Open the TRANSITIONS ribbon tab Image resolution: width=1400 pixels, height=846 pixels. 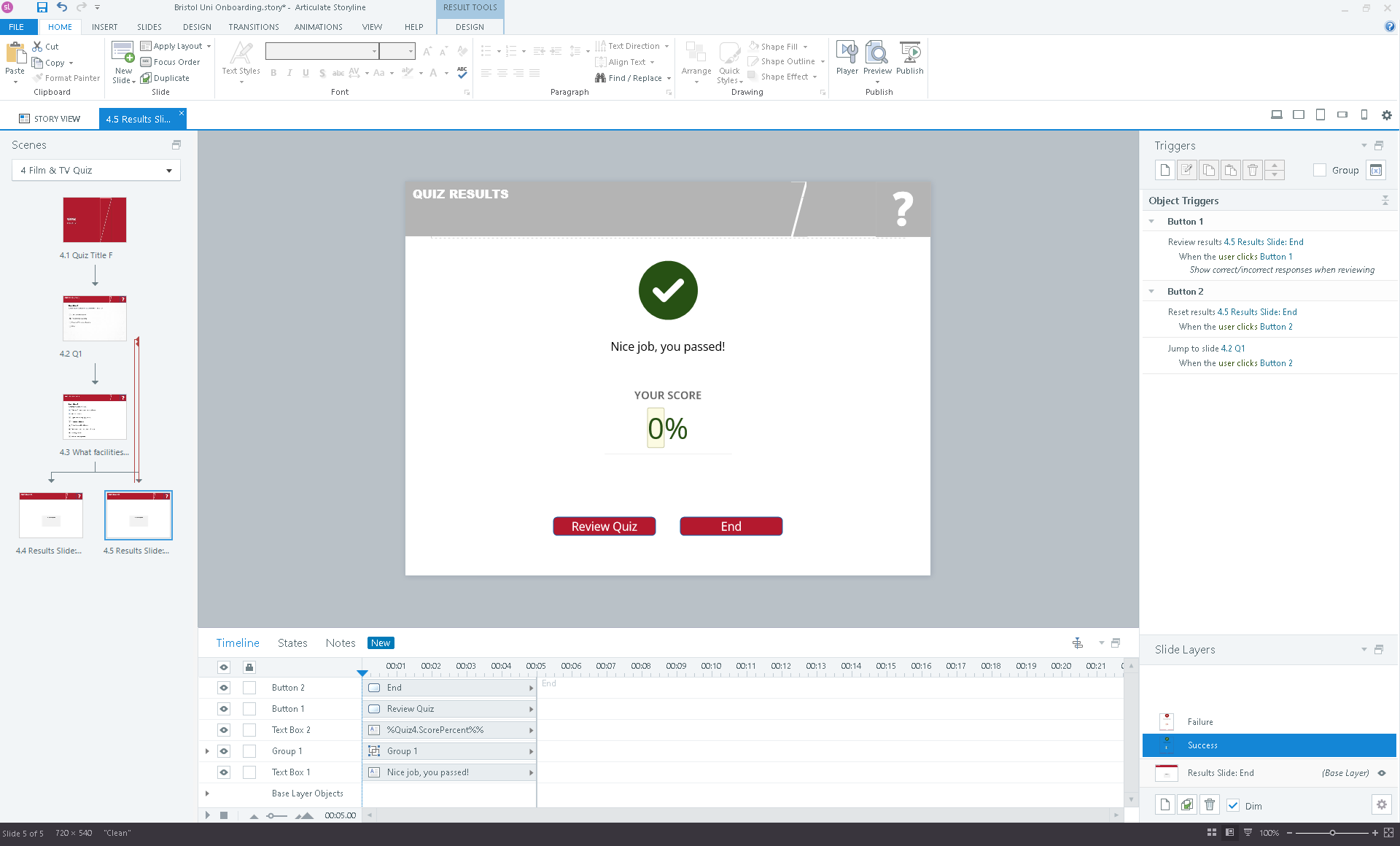253,27
